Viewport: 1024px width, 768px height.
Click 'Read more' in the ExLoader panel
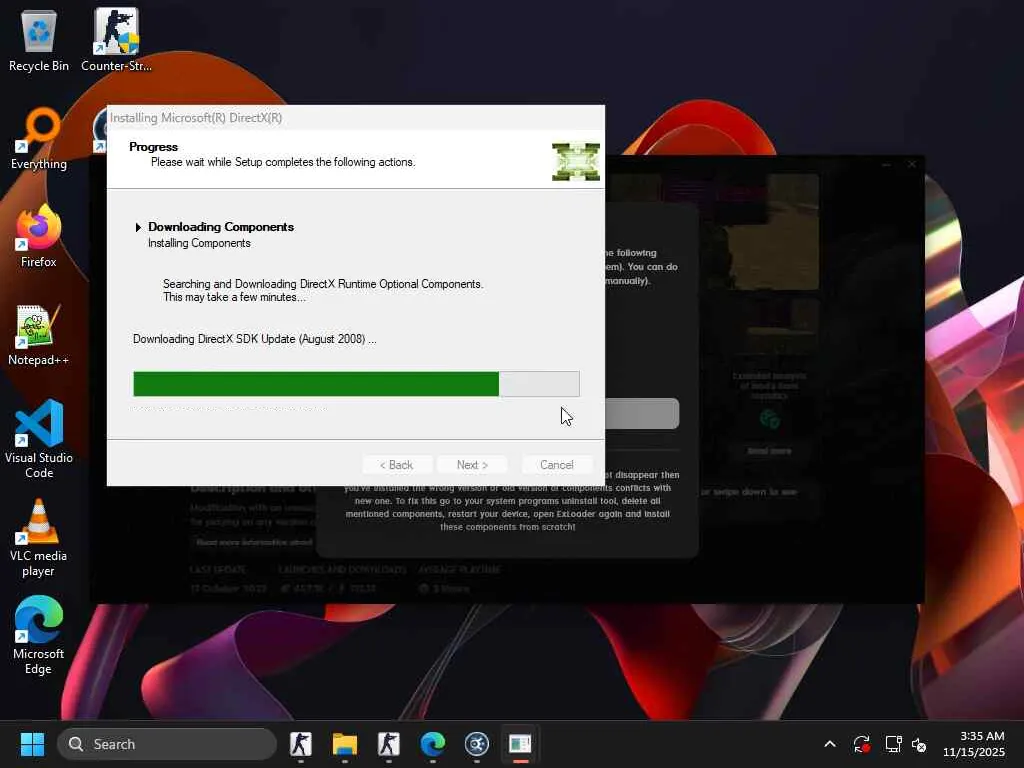tap(769, 451)
